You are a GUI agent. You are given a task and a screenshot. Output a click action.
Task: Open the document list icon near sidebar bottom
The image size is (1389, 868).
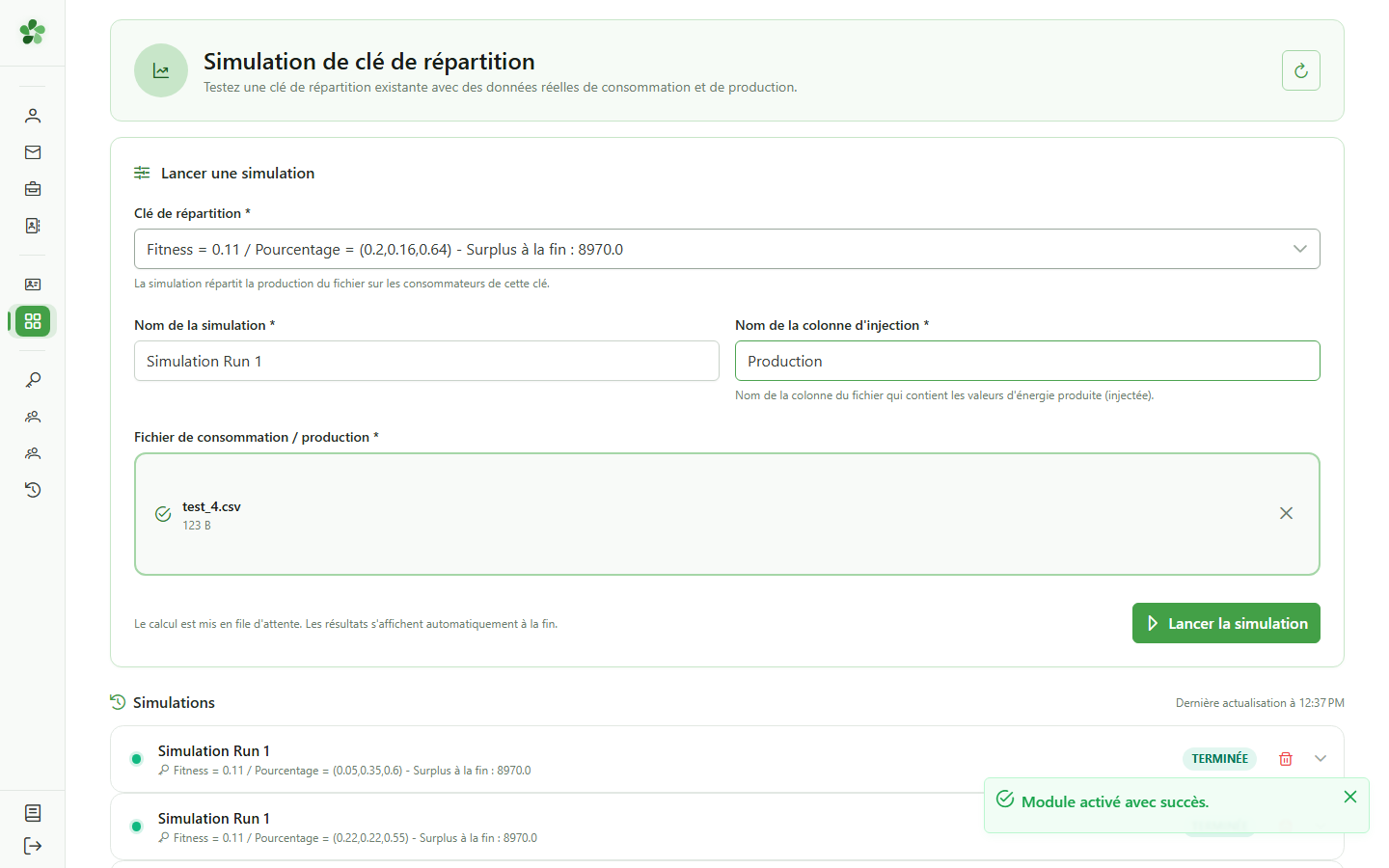tap(33, 813)
